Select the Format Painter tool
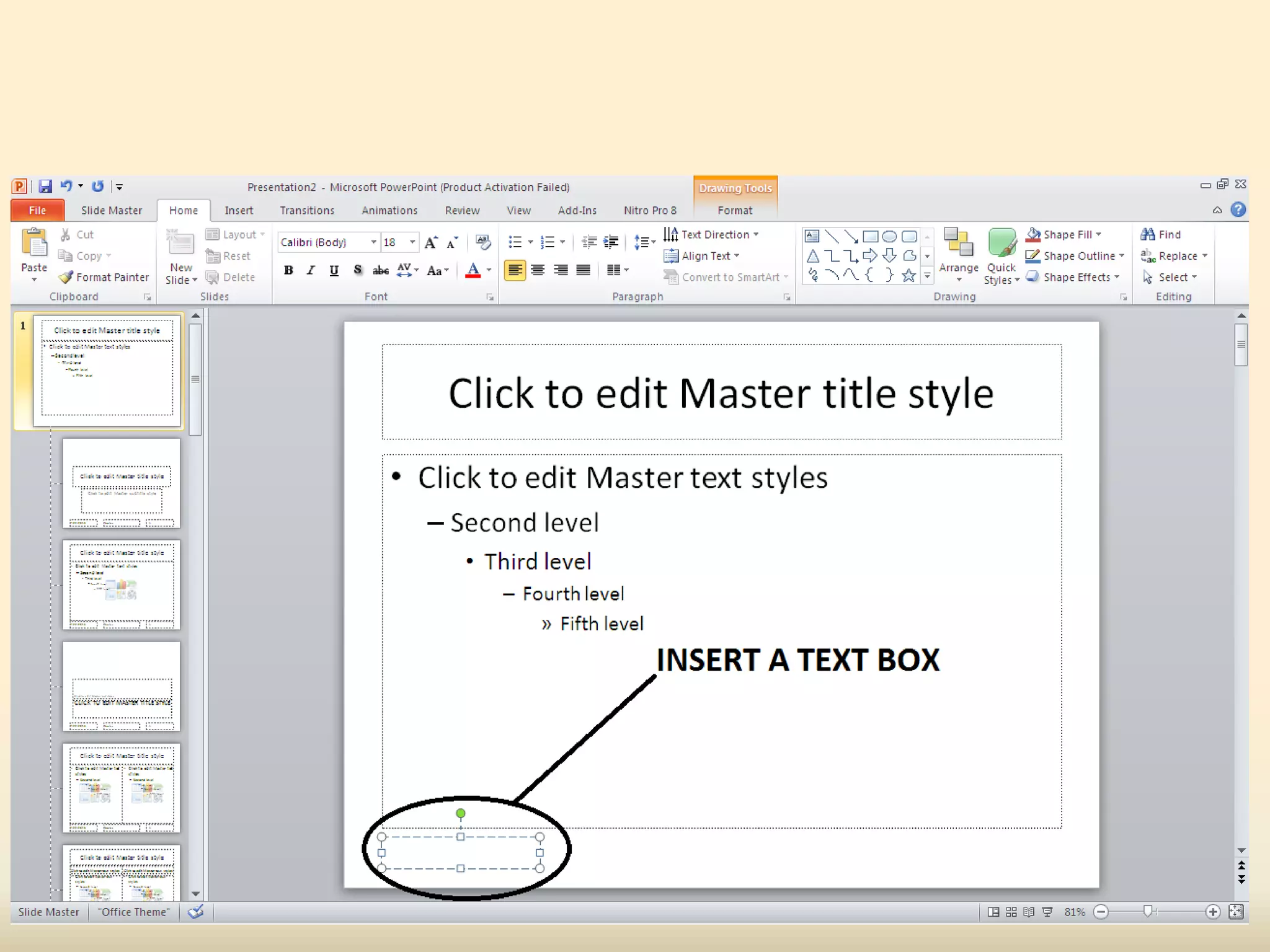This screenshot has width=1270, height=952. (x=104, y=277)
